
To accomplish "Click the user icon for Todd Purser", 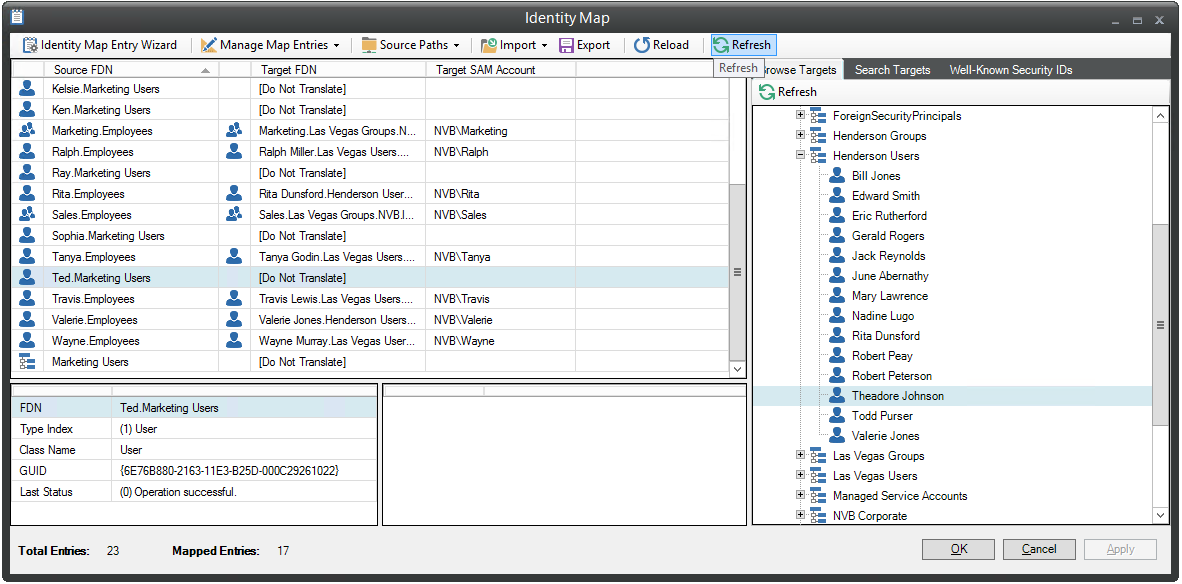I will 837,415.
